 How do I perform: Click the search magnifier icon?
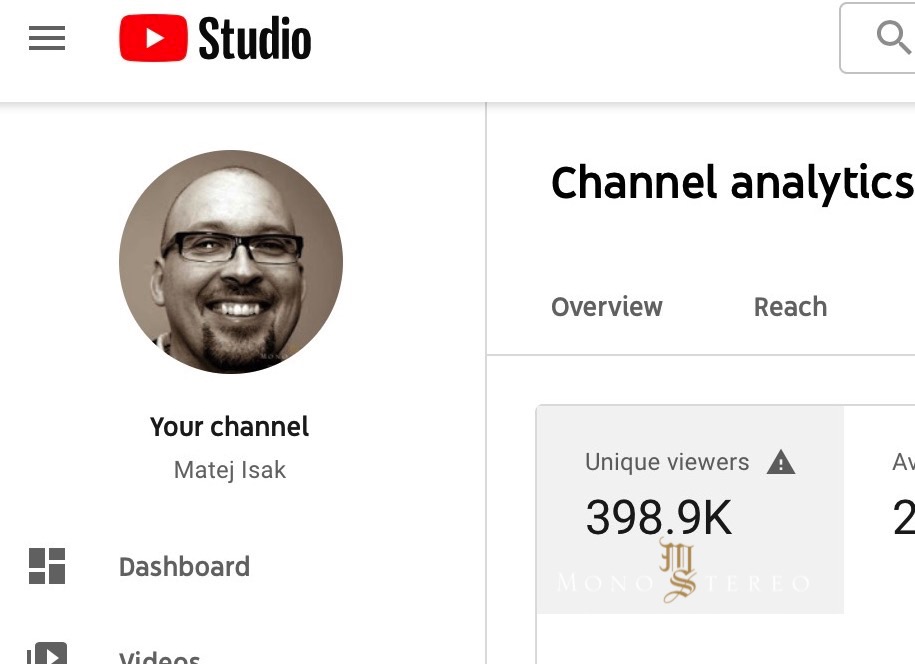pos(893,37)
